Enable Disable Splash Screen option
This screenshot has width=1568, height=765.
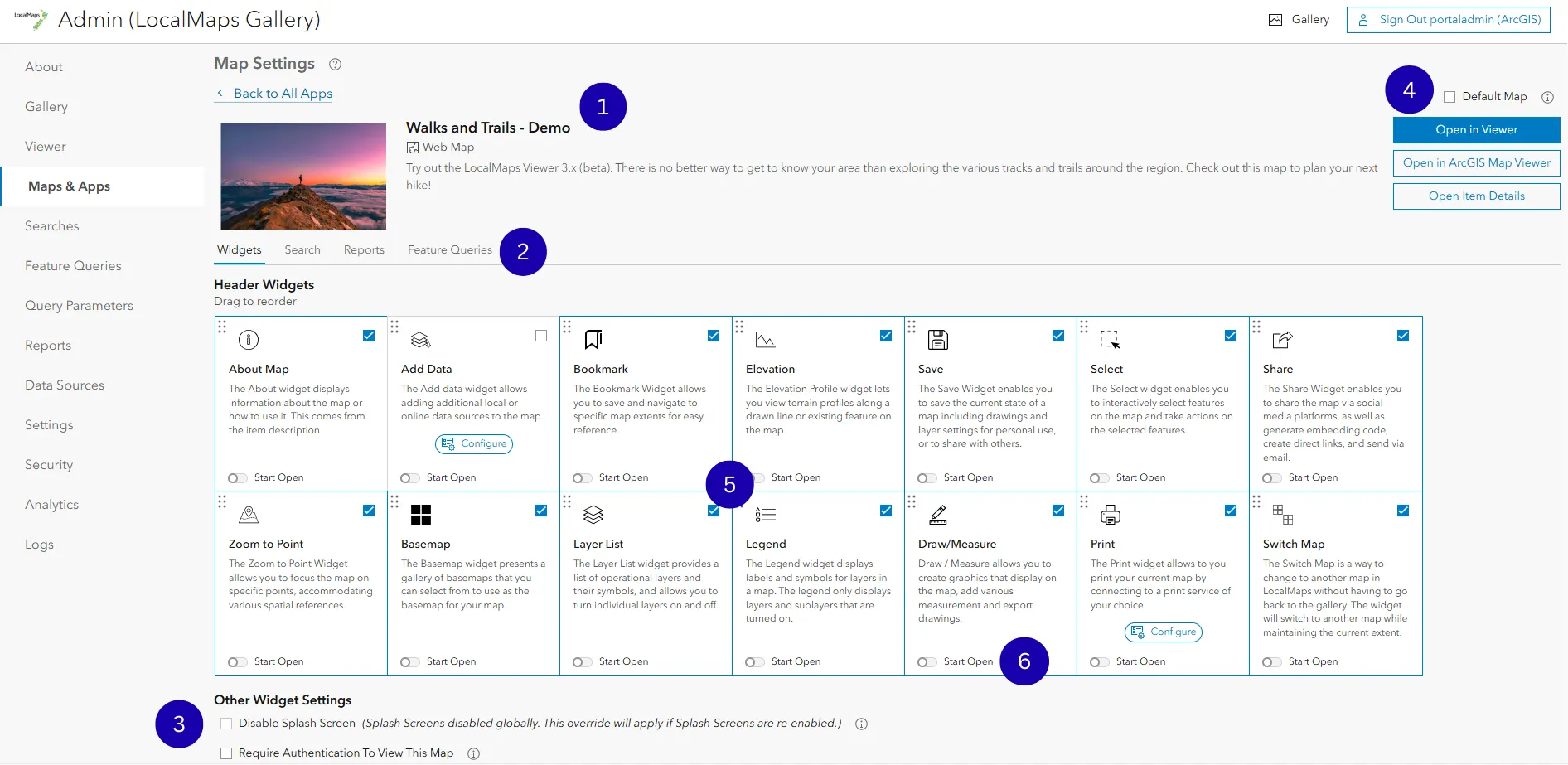pyautogui.click(x=225, y=723)
